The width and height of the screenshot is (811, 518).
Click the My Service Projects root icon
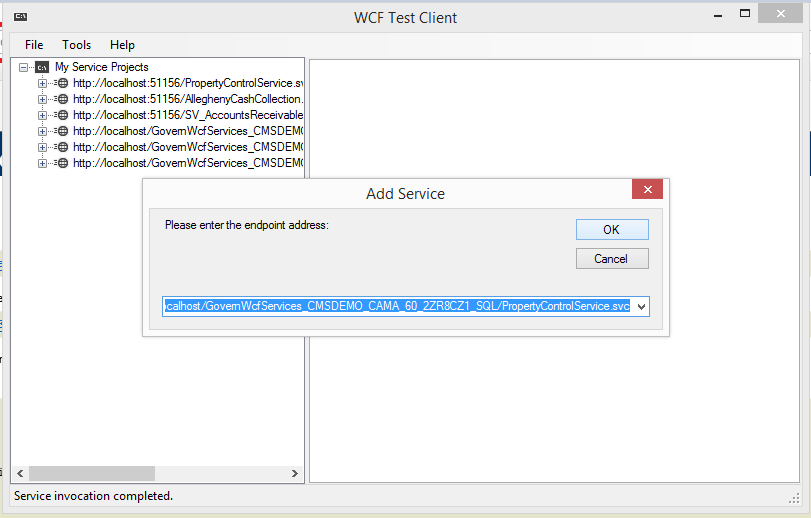[x=42, y=67]
